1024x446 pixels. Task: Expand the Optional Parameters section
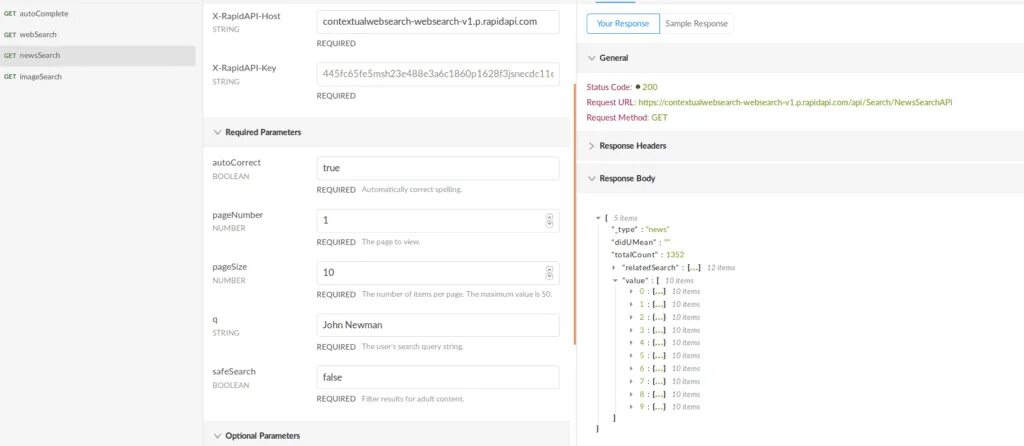(x=218, y=435)
